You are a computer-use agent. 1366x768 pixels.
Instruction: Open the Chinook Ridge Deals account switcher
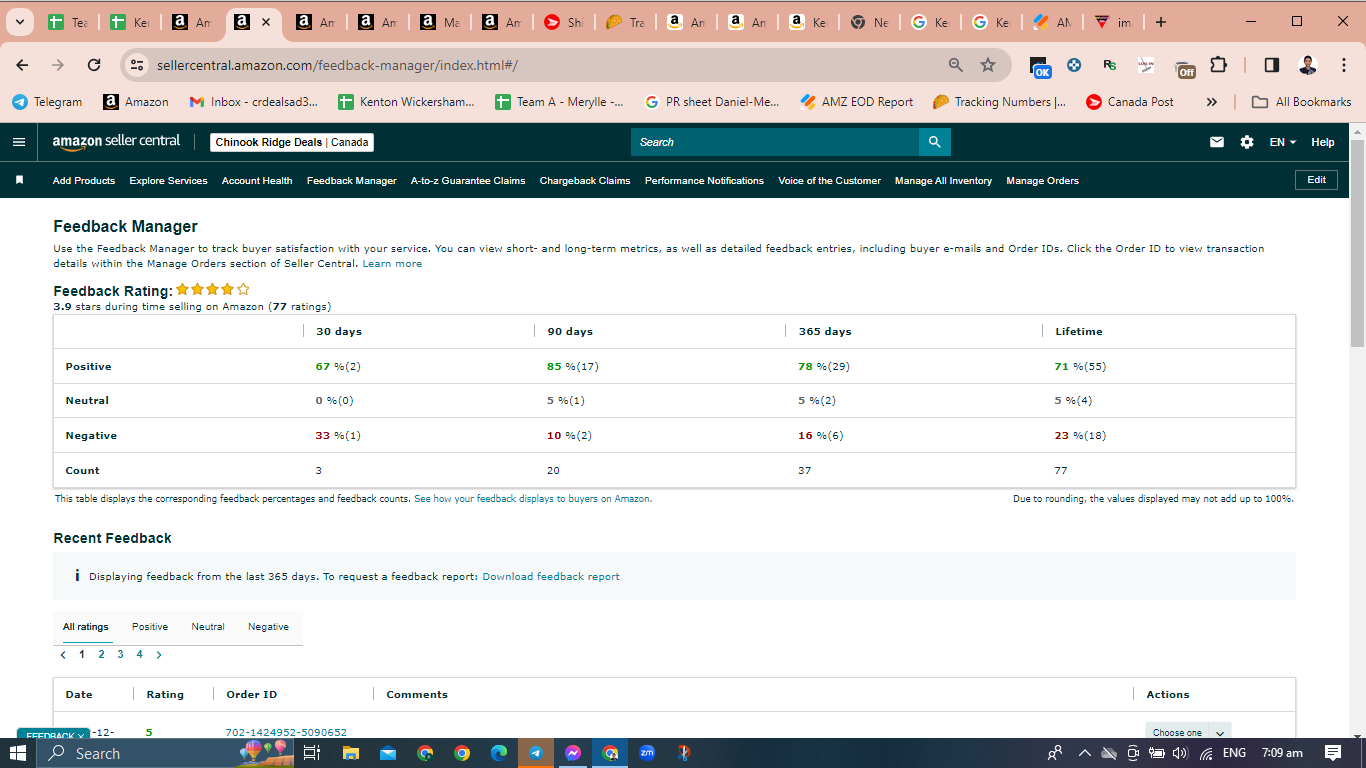point(292,142)
